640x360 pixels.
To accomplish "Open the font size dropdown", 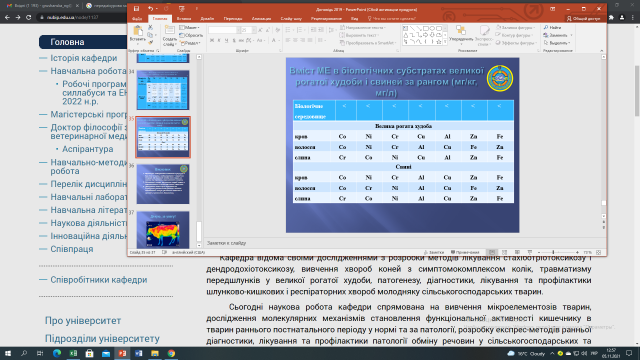I will (254, 30).
